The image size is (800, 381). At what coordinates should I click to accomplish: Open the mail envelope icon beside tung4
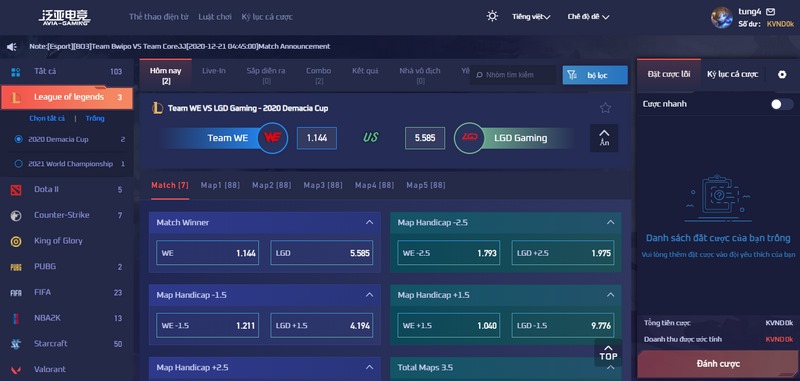point(770,11)
